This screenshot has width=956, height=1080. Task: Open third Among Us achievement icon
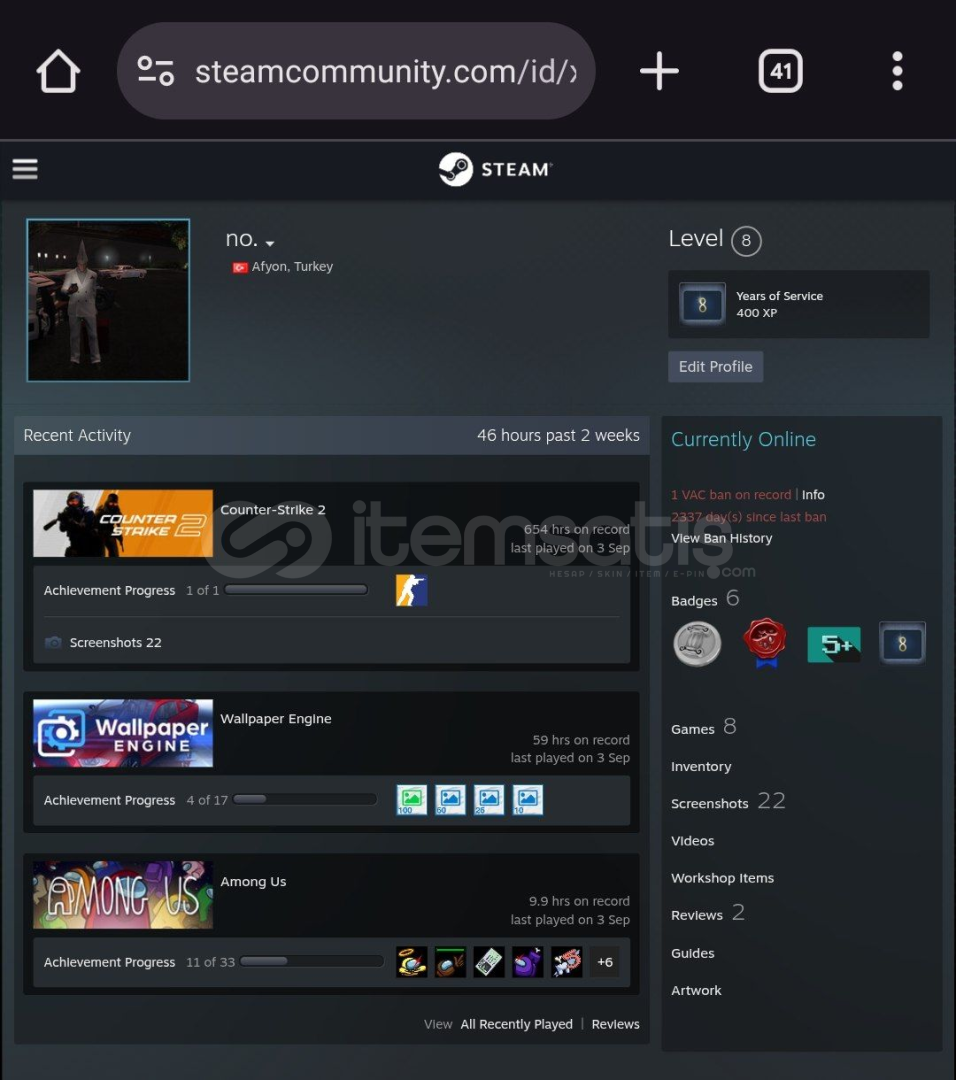488,962
